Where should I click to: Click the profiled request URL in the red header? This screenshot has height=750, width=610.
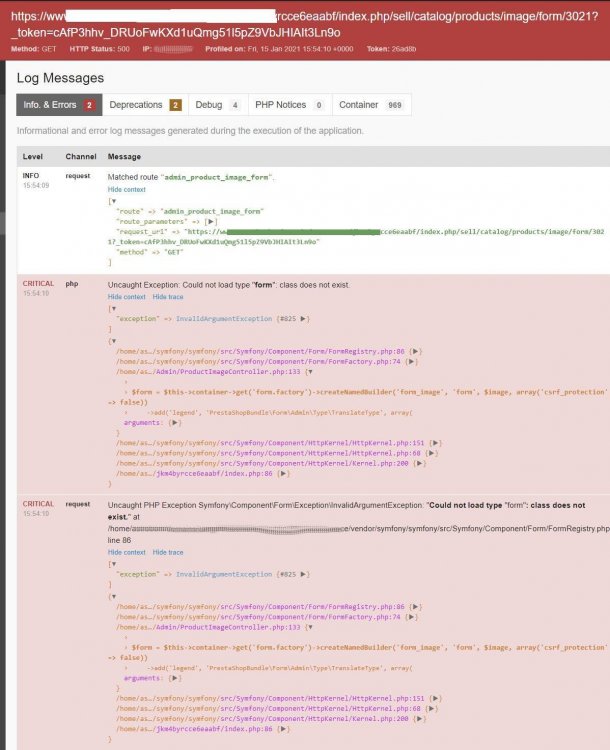point(304,24)
